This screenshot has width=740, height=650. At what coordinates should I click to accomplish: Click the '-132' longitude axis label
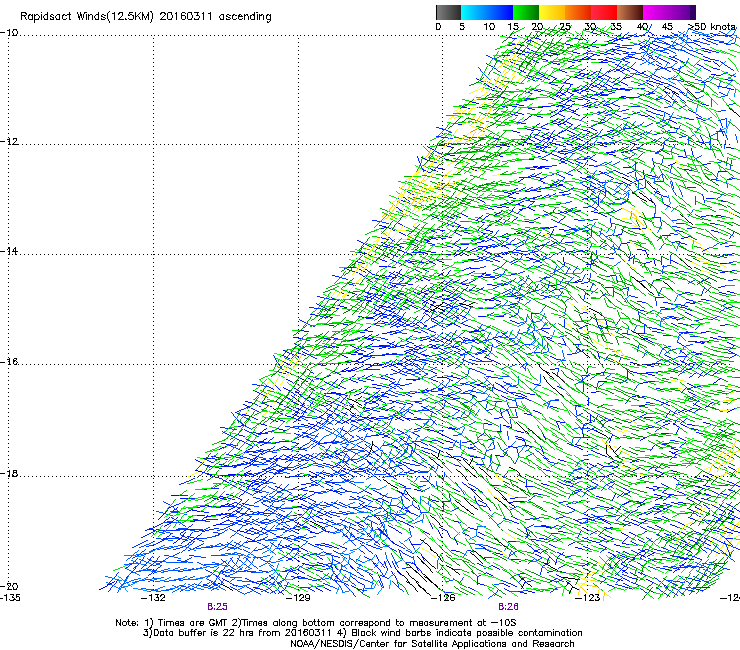pos(153,598)
